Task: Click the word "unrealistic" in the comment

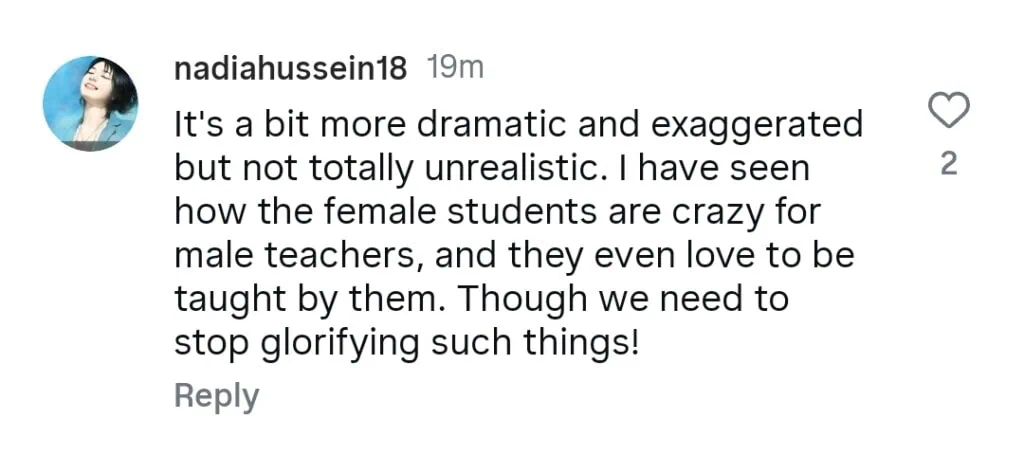Action: coord(511,170)
